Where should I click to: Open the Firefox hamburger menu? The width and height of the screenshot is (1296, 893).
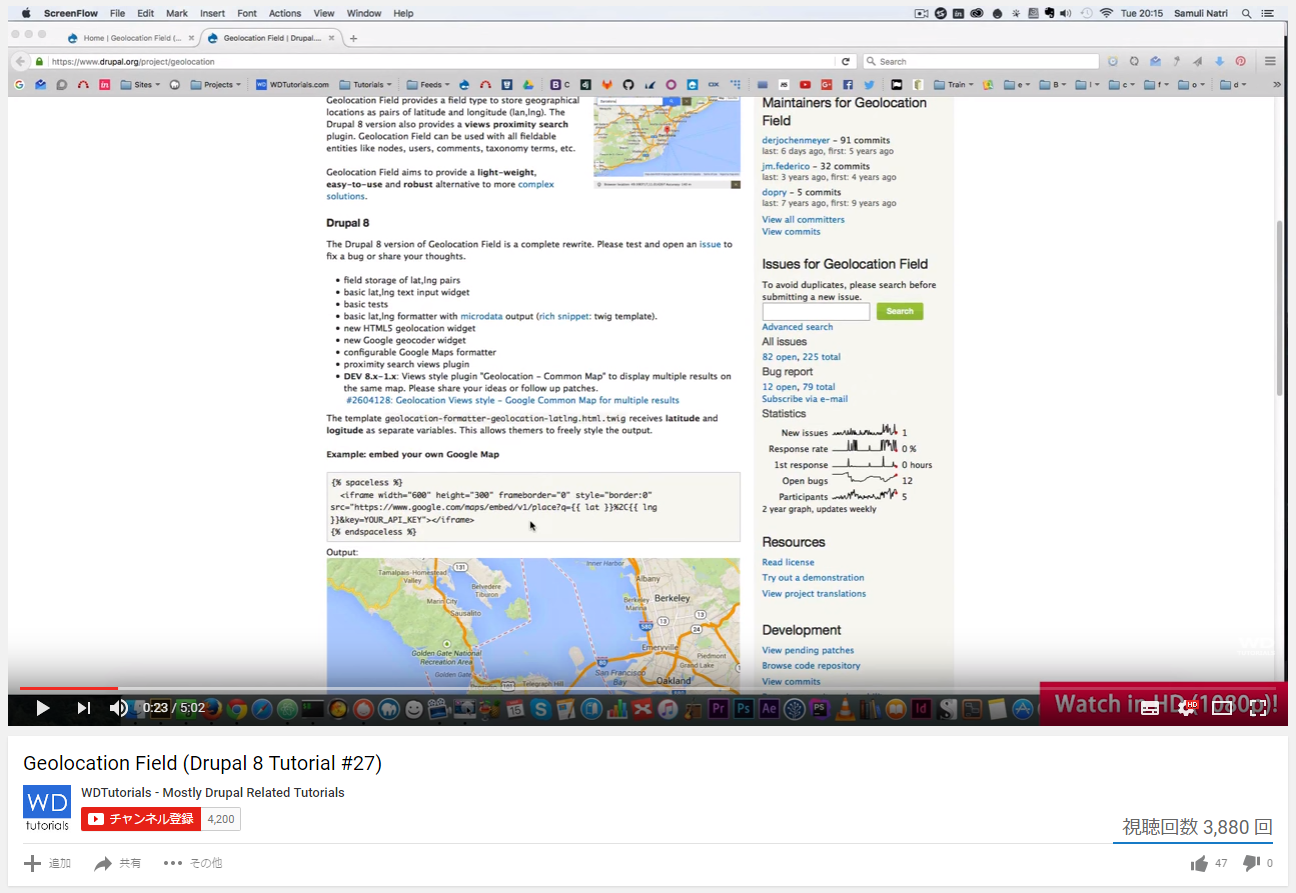1270,61
